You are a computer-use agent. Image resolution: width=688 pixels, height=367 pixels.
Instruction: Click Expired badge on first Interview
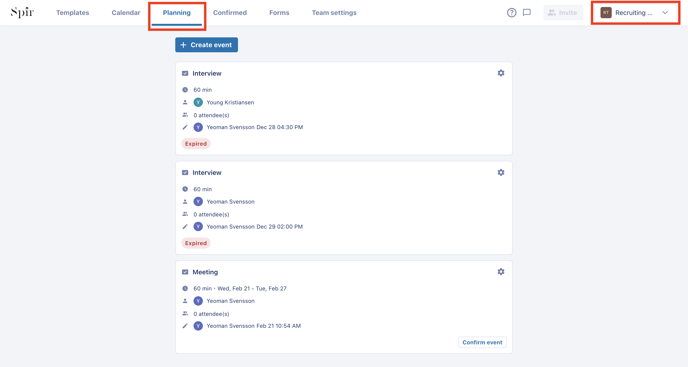(196, 144)
